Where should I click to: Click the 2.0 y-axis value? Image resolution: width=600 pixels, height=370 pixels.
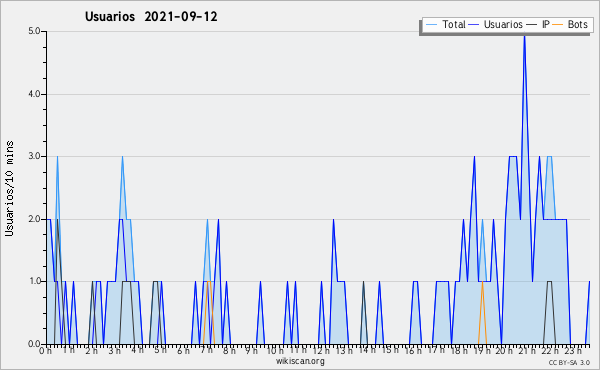click(34, 219)
